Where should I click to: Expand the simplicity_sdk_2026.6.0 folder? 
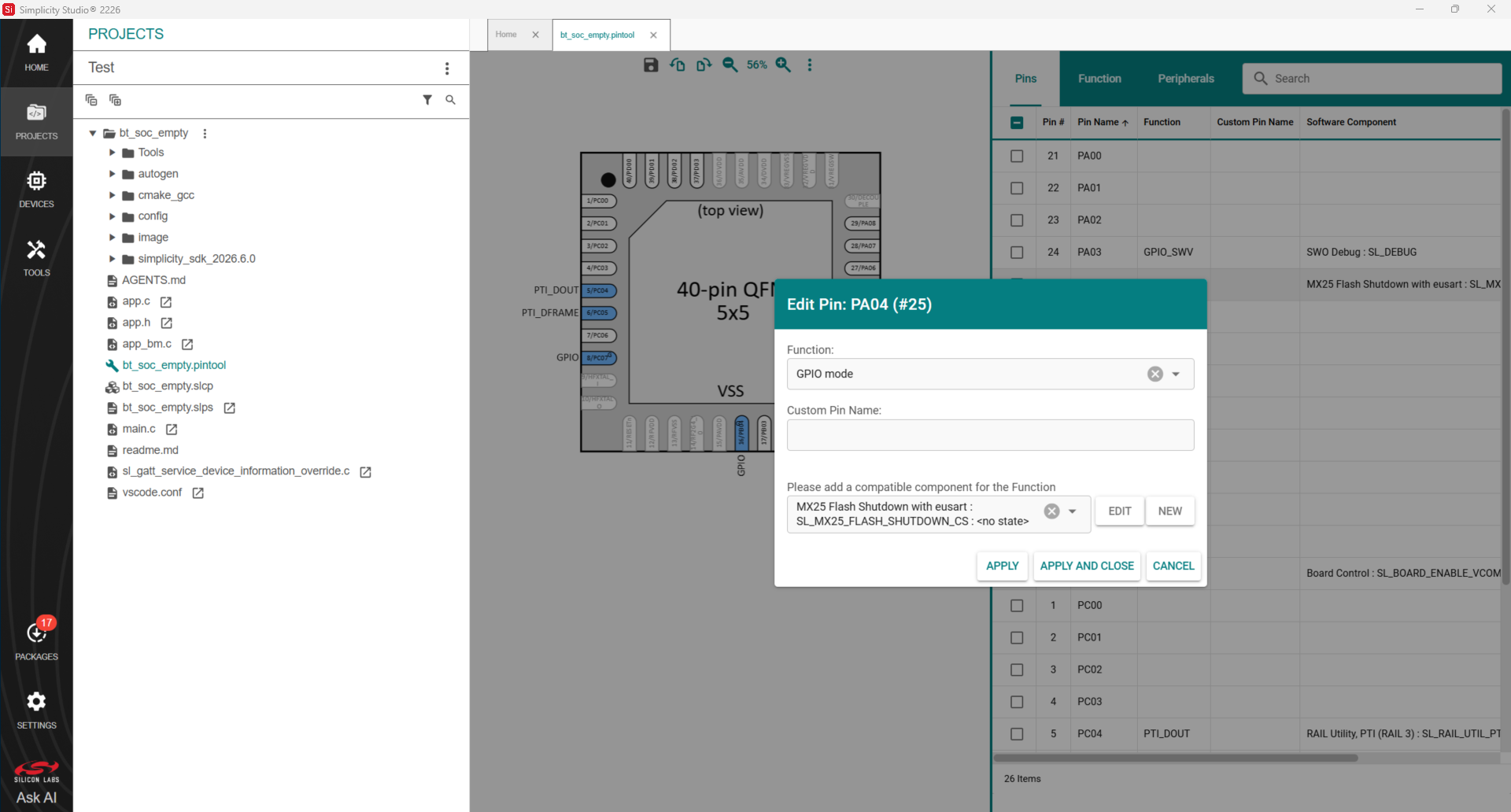[x=112, y=259]
